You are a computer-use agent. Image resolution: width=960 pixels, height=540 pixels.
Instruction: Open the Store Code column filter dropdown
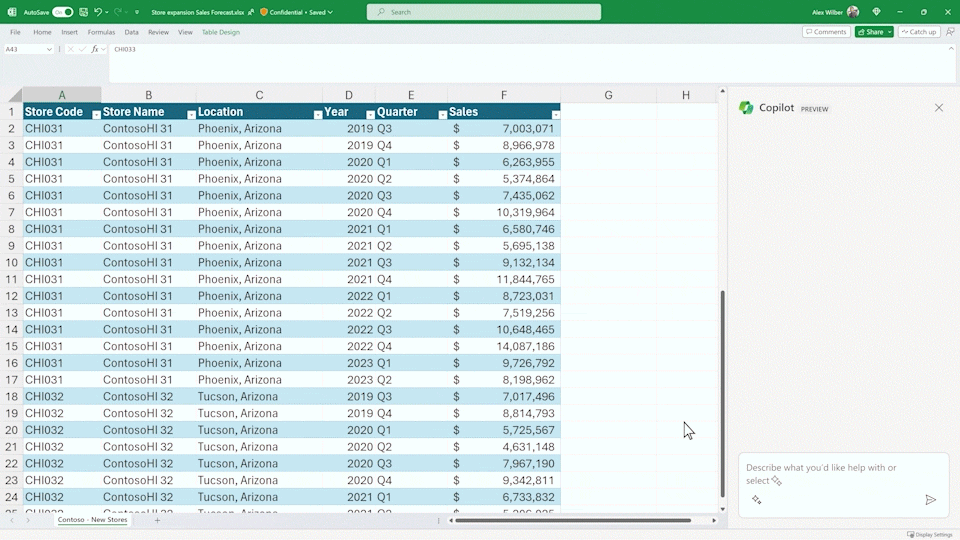coord(96,115)
